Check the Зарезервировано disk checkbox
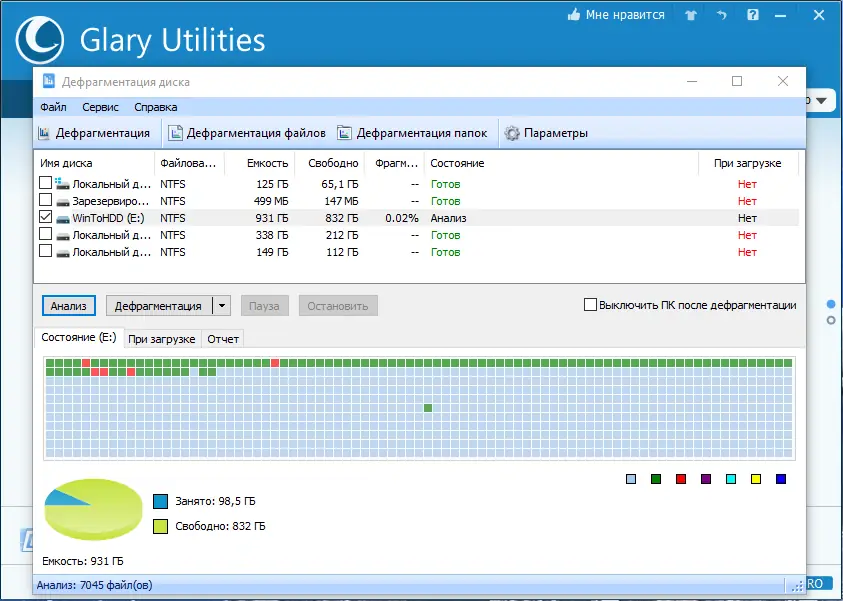Screen dimensions: 843x601 [x=46, y=200]
